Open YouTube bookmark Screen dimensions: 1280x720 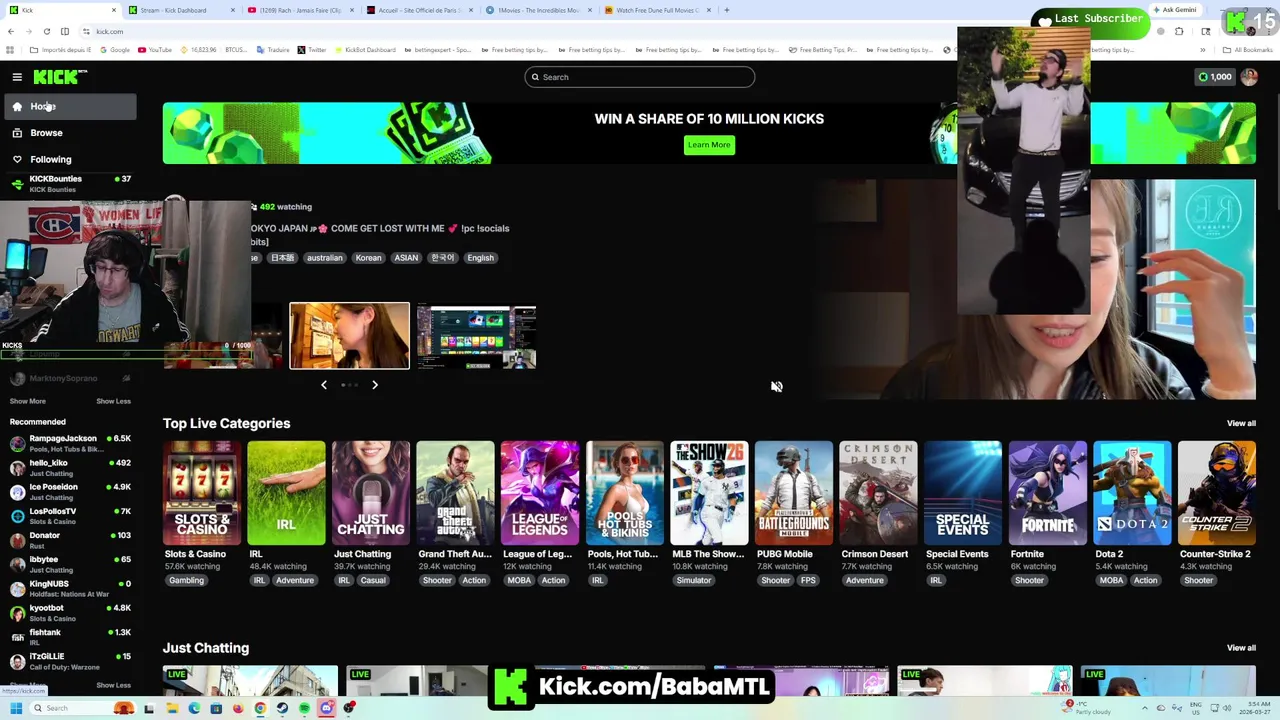pos(155,49)
